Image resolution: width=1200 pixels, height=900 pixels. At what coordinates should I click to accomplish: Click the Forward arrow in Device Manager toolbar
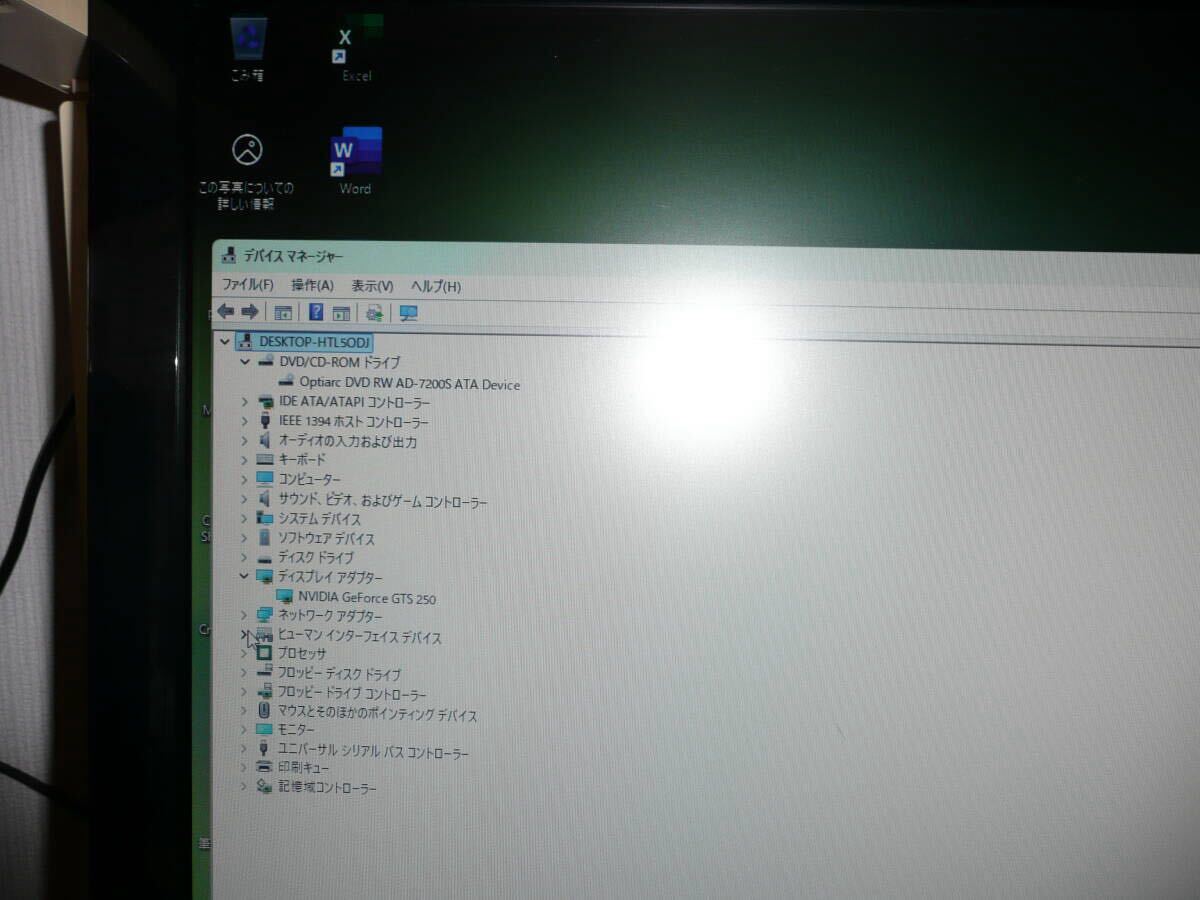tap(250, 312)
